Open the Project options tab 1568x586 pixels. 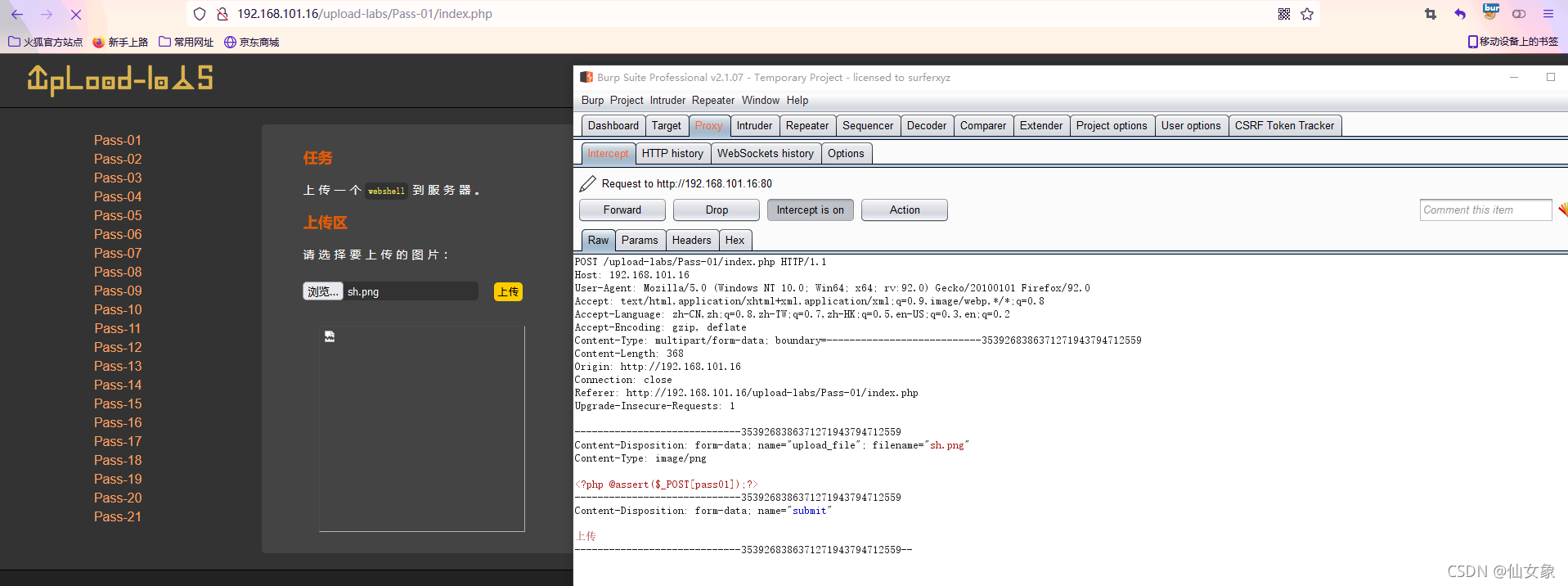(x=1112, y=125)
